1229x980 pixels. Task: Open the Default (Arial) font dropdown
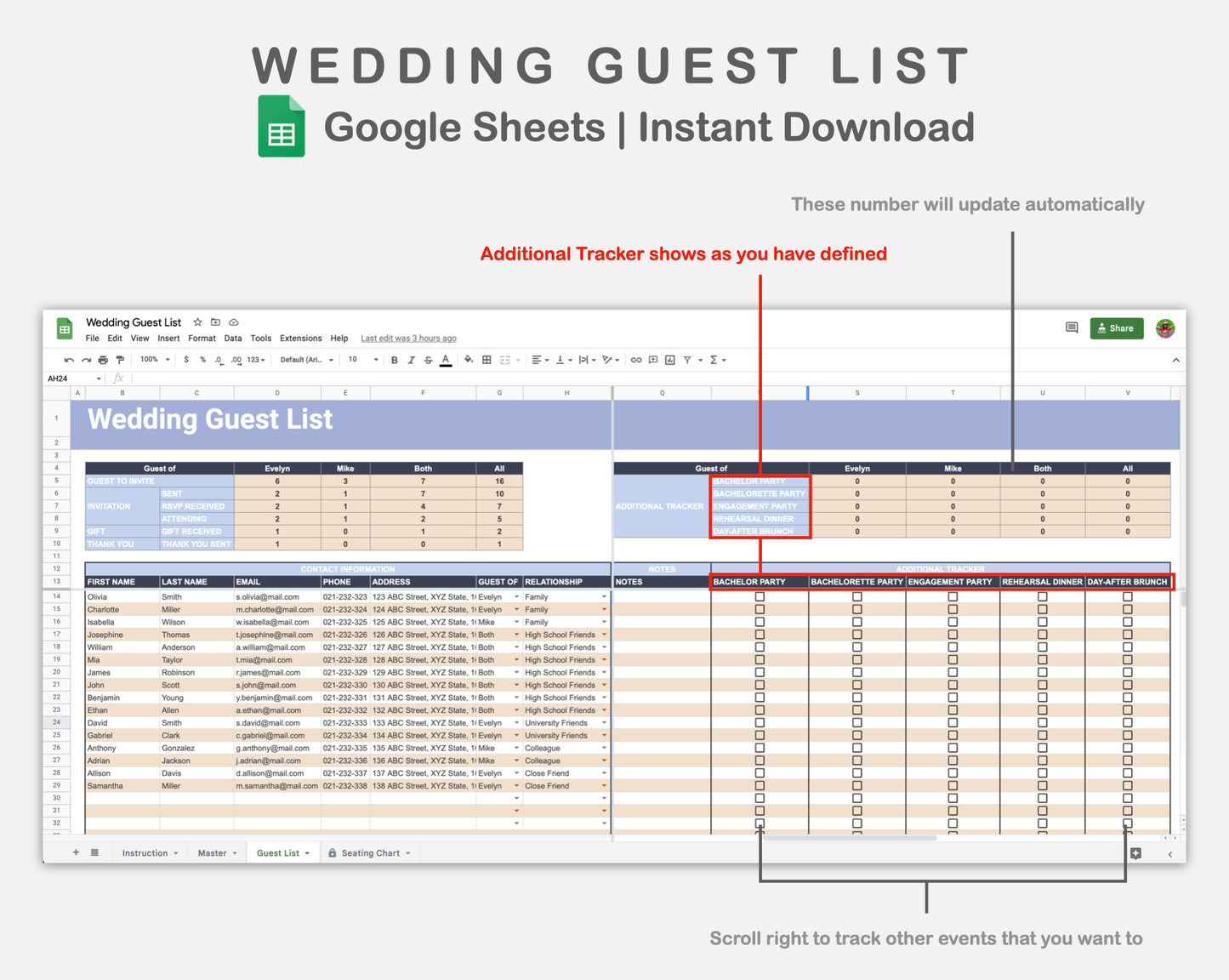pyautogui.click(x=304, y=359)
